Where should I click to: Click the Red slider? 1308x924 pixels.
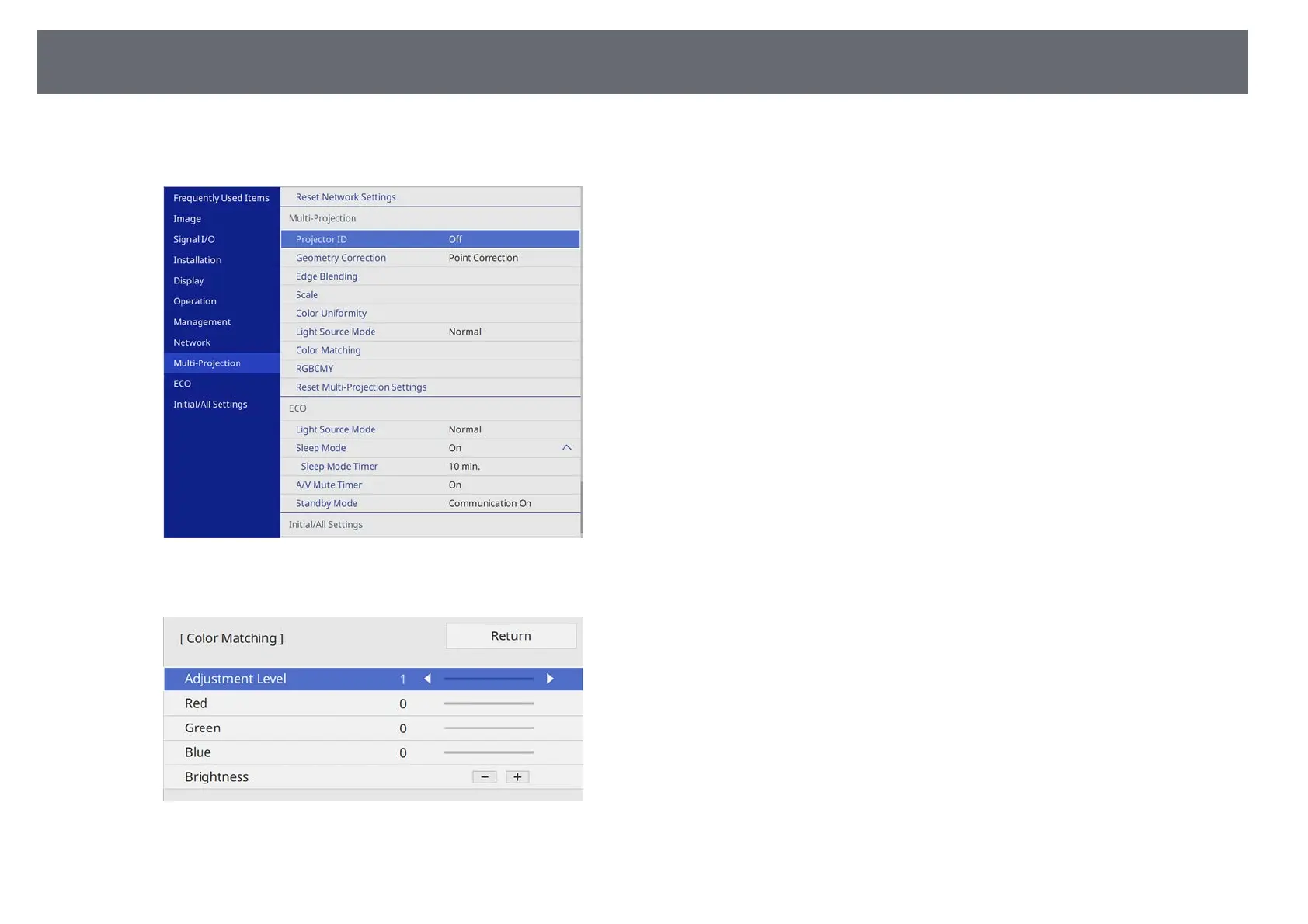tap(489, 703)
